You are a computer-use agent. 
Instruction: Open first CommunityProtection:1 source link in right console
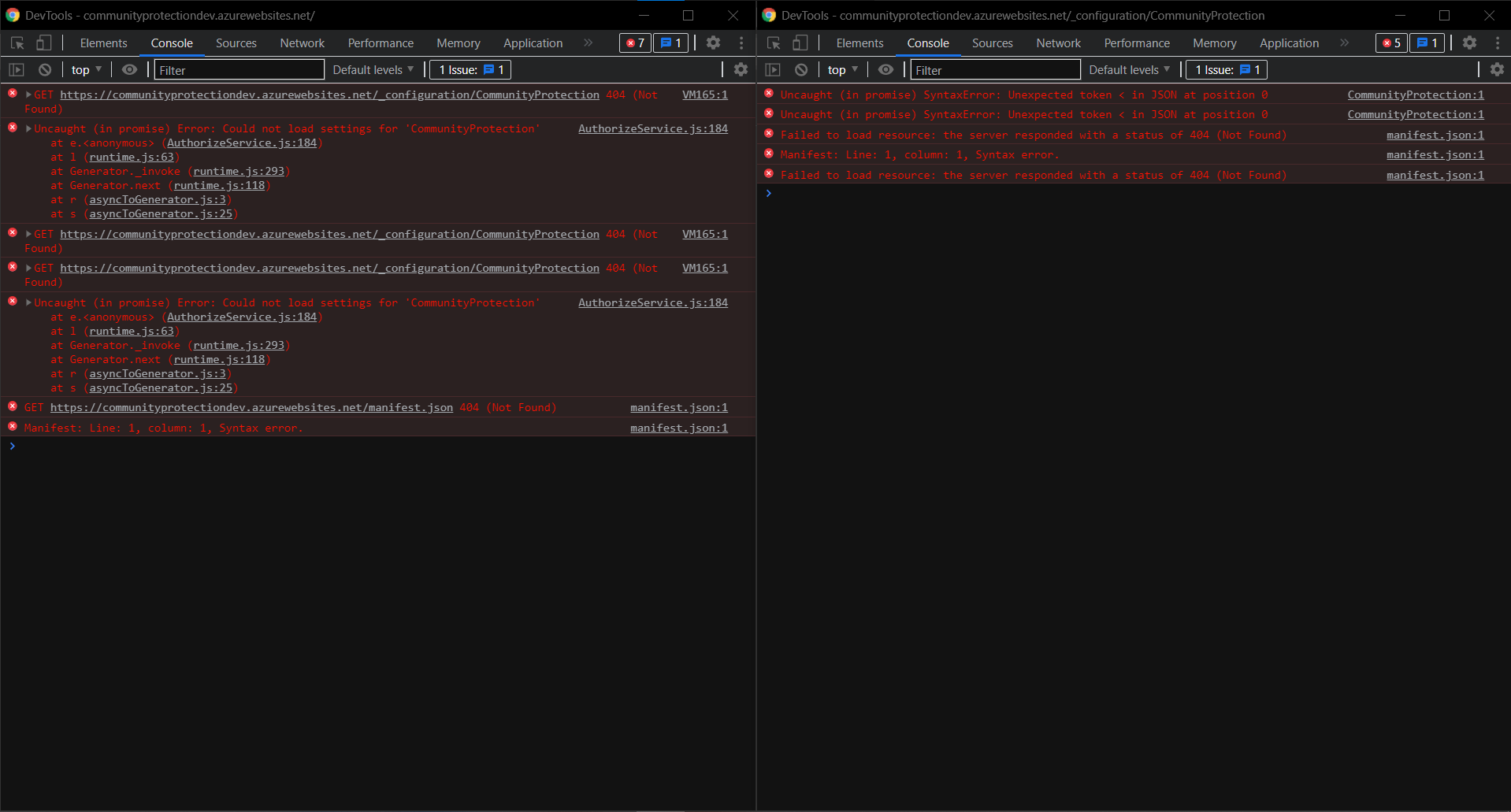1416,95
